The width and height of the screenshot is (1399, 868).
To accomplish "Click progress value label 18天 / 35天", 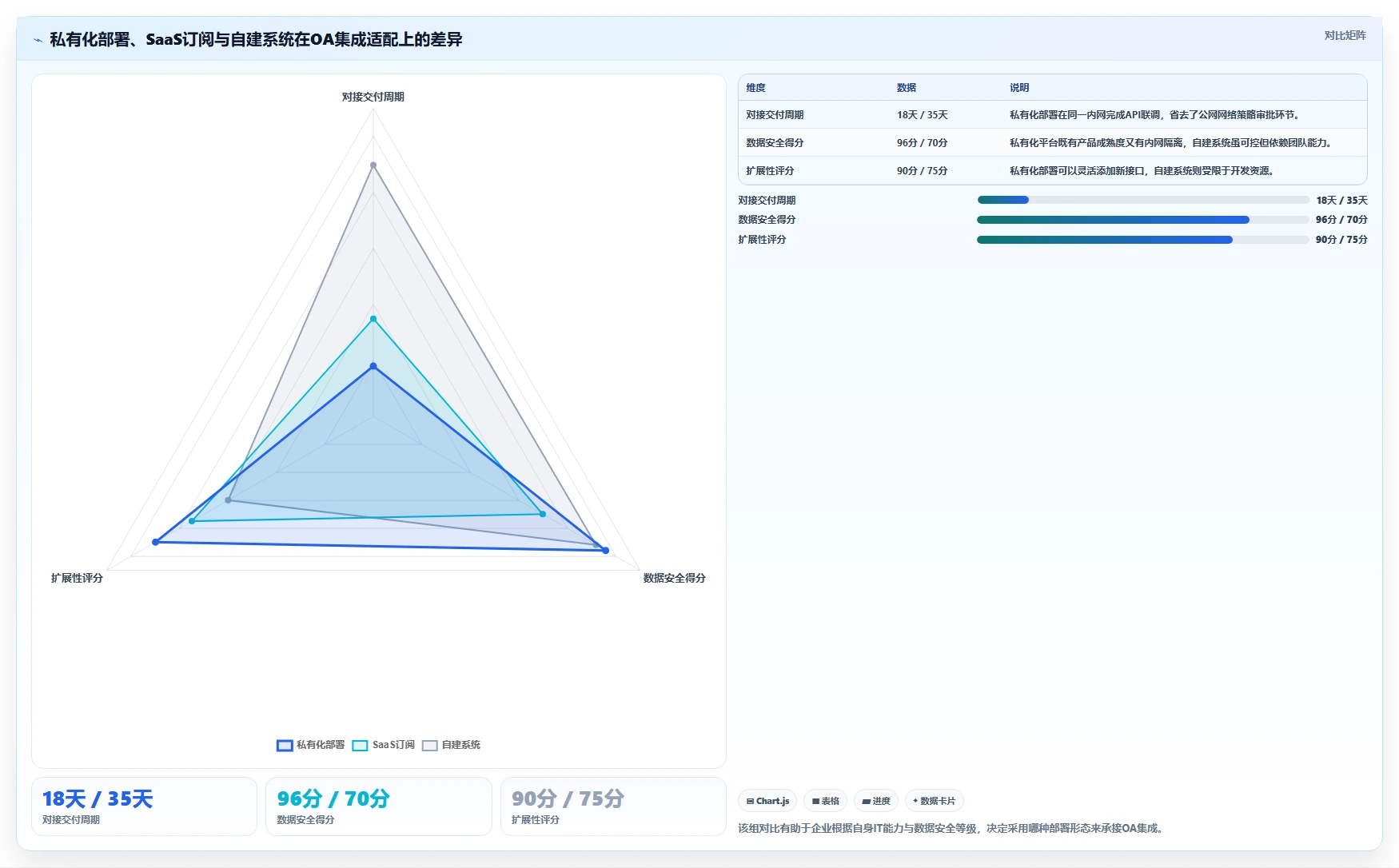I will tap(1341, 201).
